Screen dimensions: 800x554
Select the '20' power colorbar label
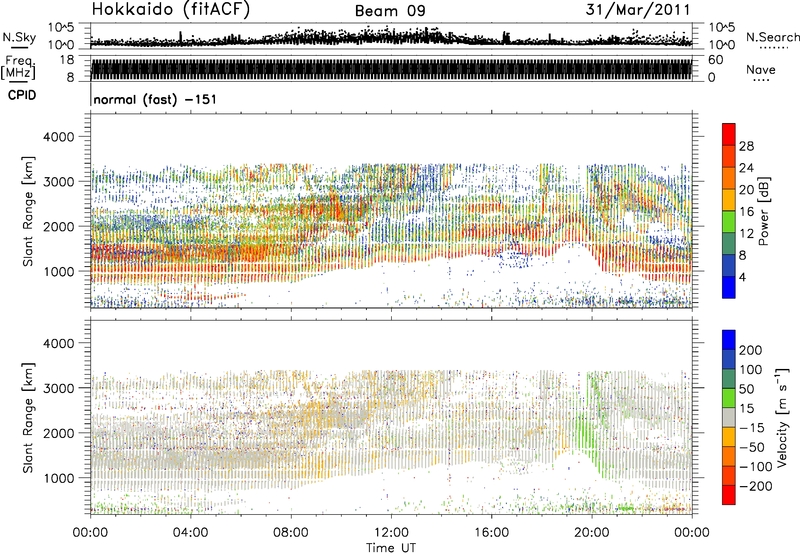(x=746, y=190)
